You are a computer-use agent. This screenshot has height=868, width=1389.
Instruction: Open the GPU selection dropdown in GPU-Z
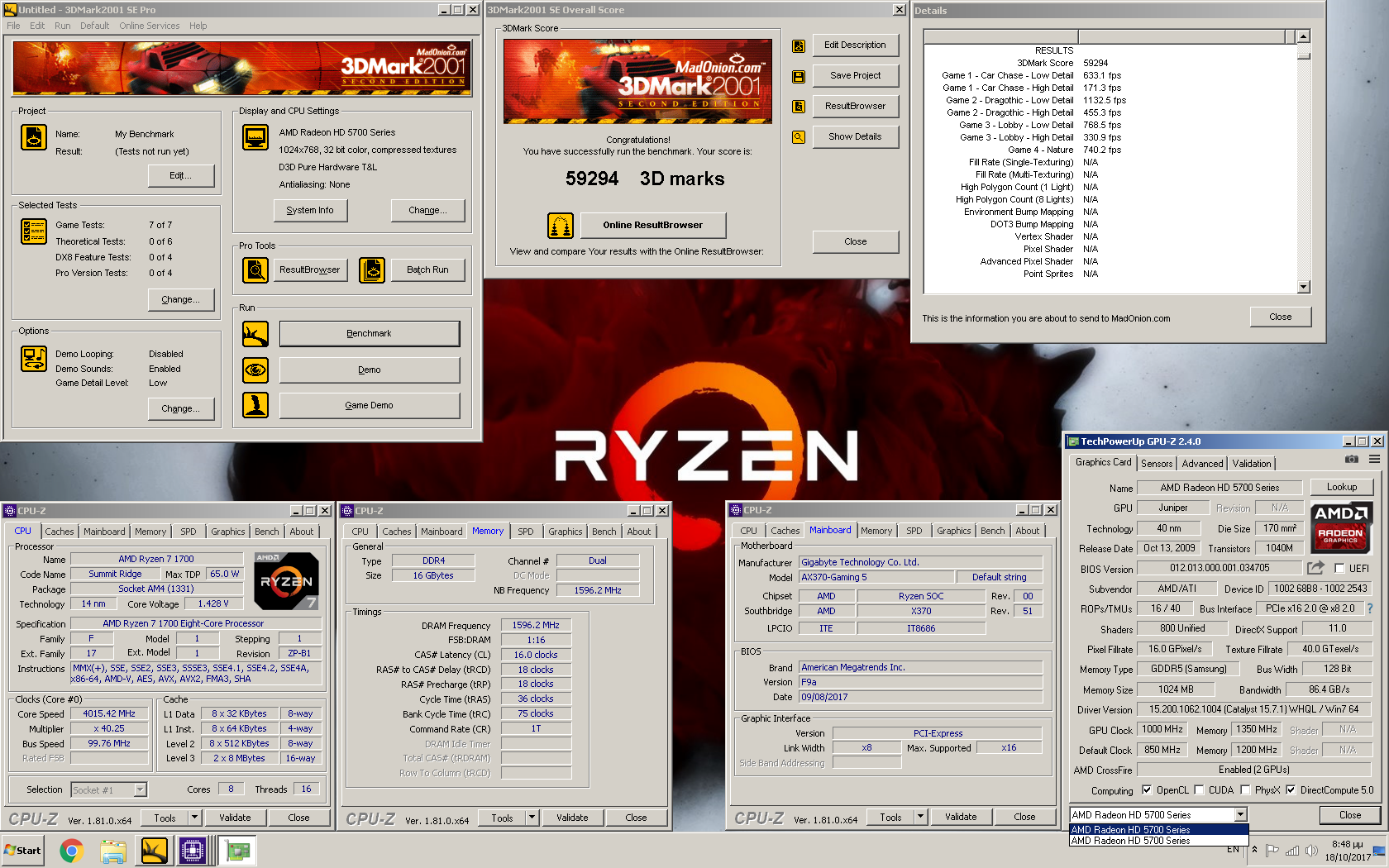click(x=1240, y=815)
